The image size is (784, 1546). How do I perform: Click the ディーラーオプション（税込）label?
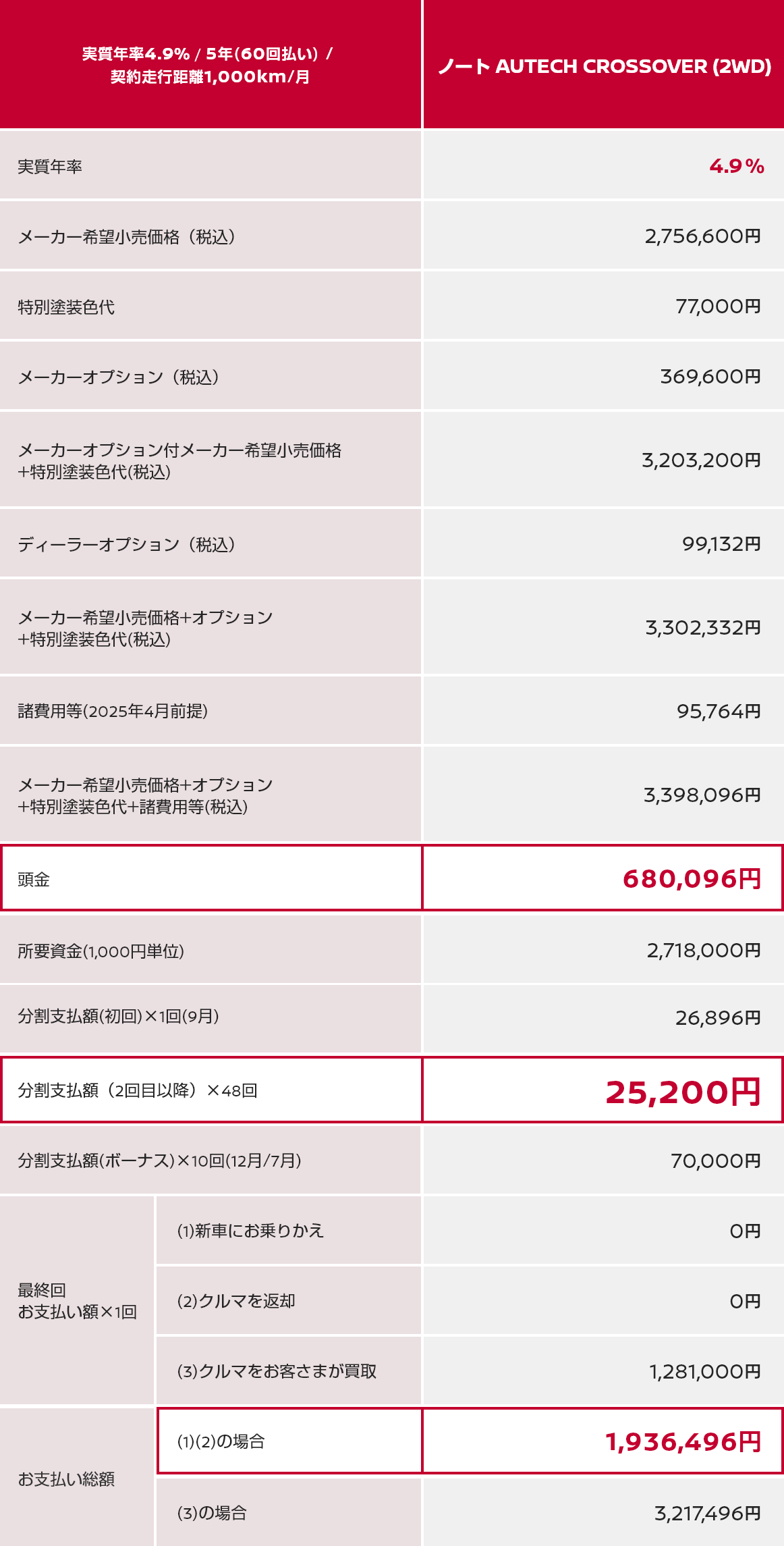pyautogui.click(x=126, y=545)
